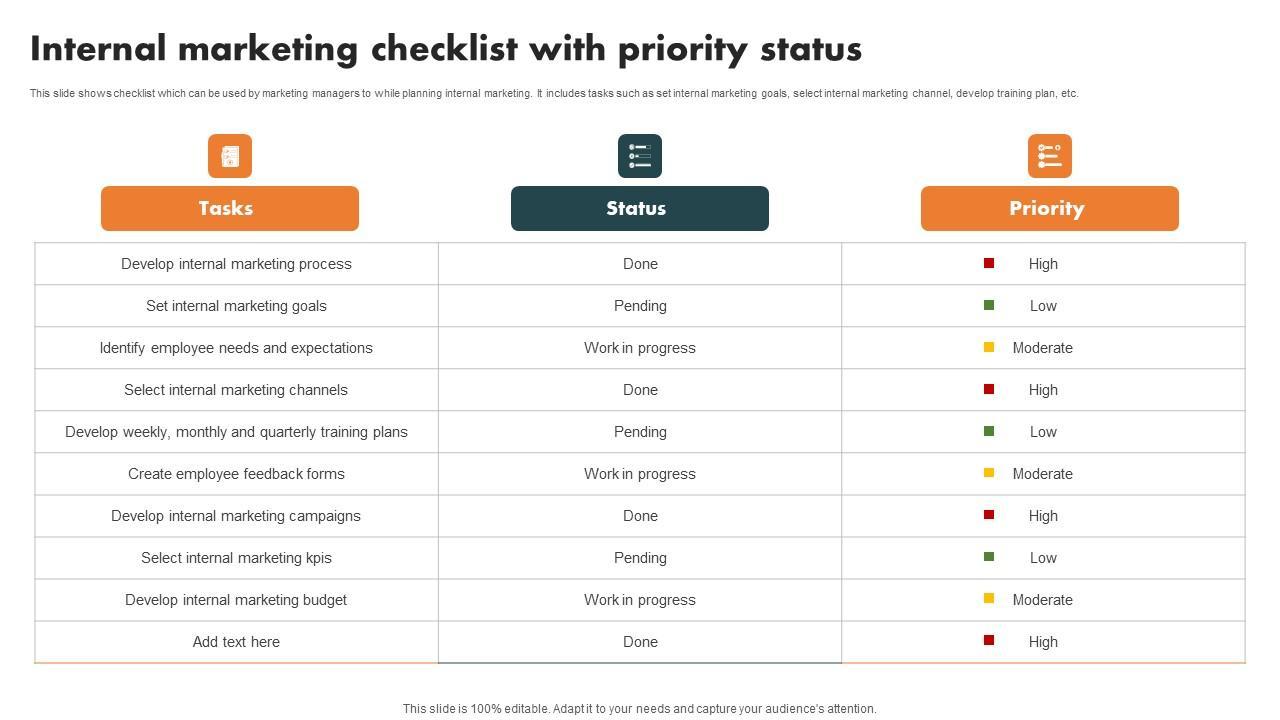Viewport: 1280px width, 720px height.
Task: Click the orange Priority header button
Action: click(x=1050, y=208)
